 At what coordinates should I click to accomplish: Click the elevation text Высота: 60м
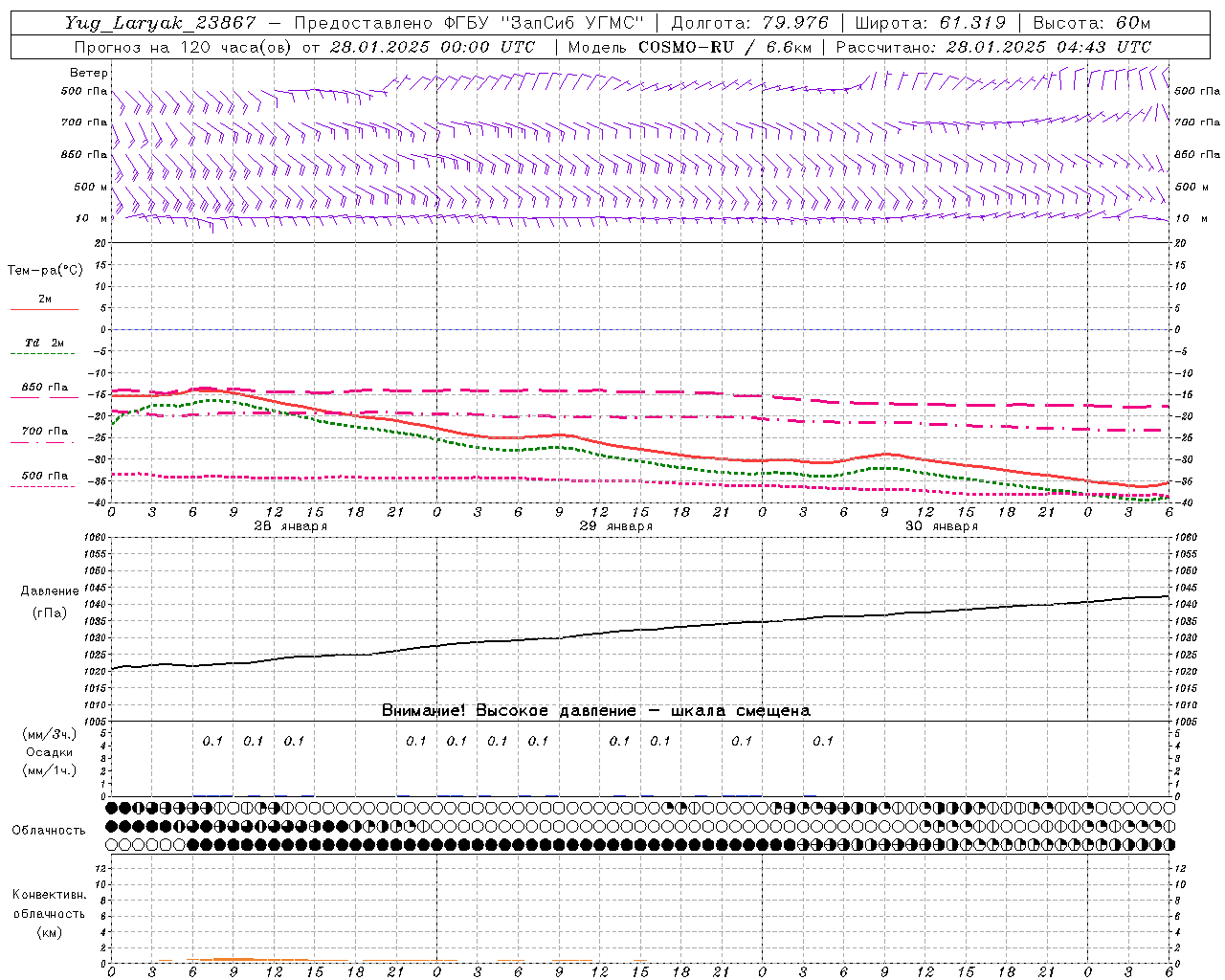pos(1091,23)
